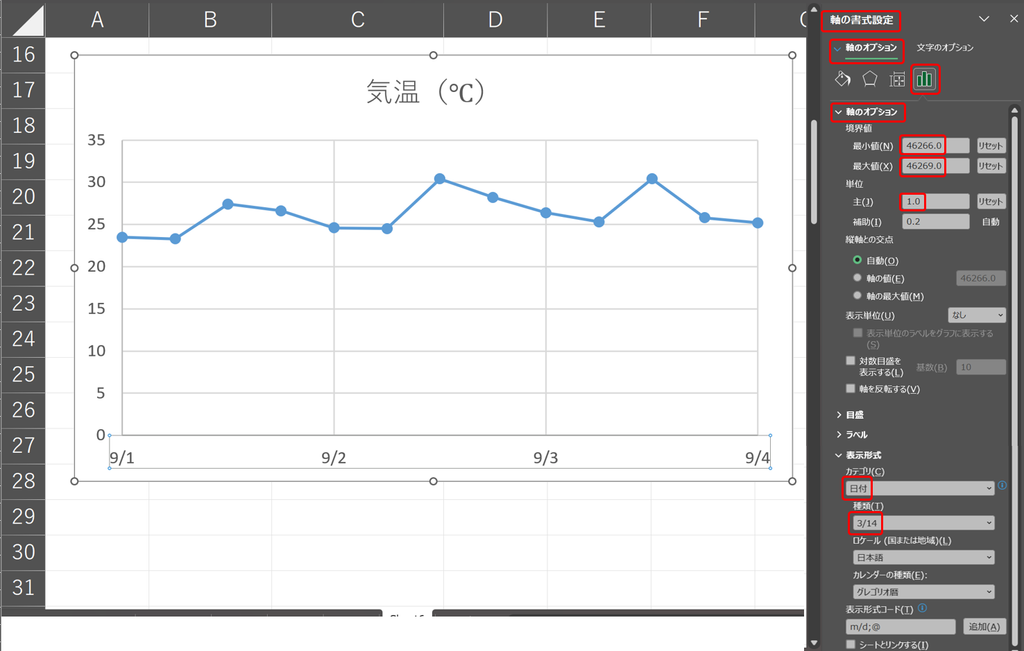This screenshot has height=651, width=1024.
Task: Open the Fill & Line icon tab
Action: click(842, 80)
